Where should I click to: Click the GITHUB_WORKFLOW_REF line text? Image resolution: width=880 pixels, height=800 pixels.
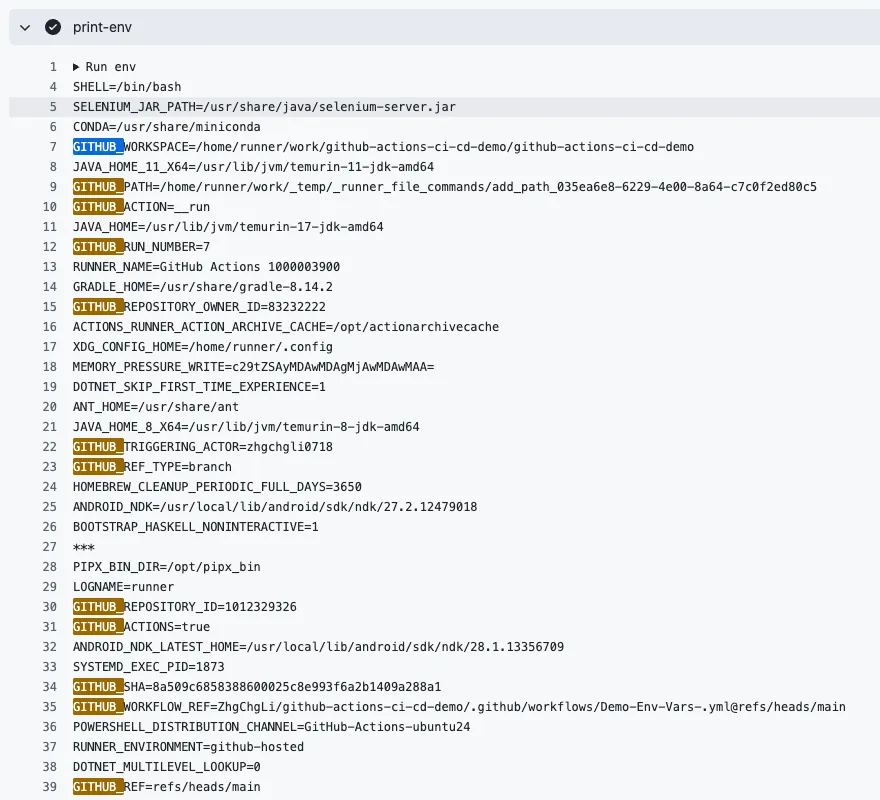pos(459,707)
